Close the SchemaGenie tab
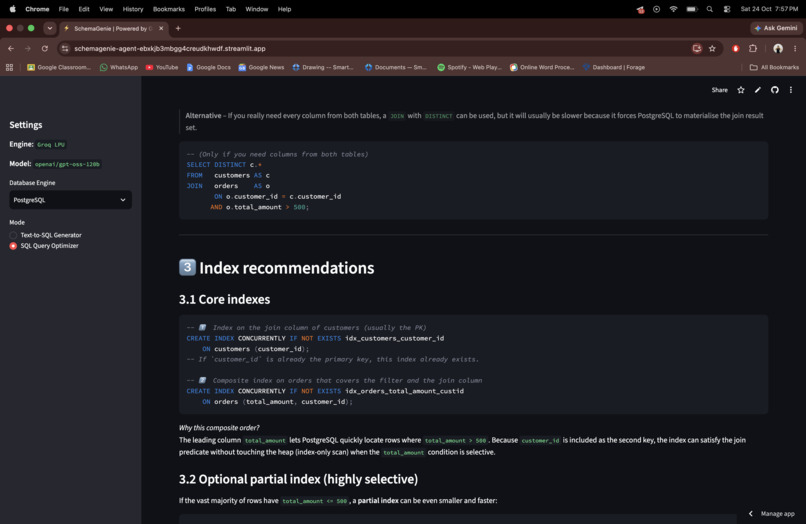The width and height of the screenshot is (806, 524). pyautogui.click(x=161, y=28)
